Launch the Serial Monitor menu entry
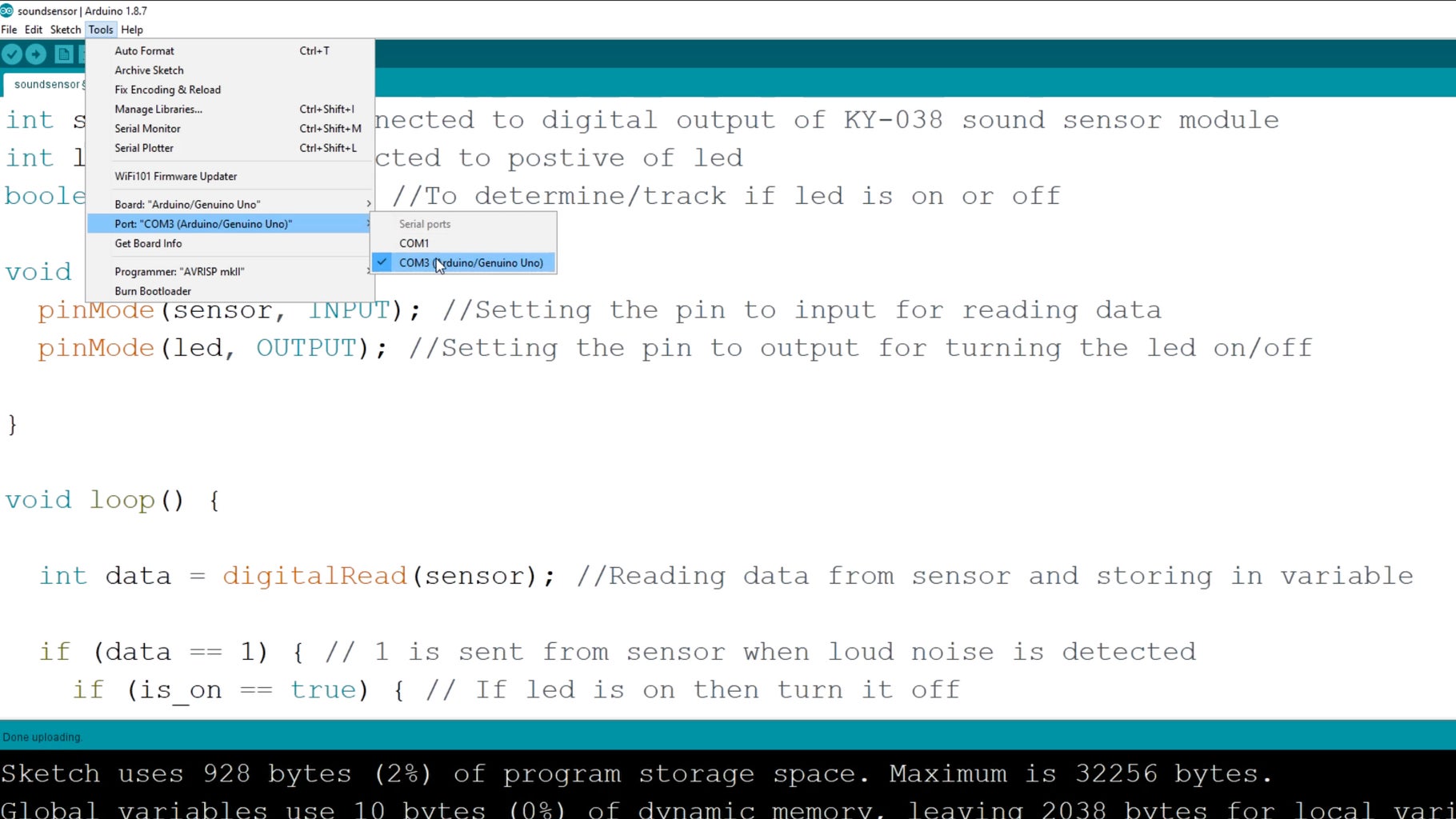1456x819 pixels. (230, 128)
